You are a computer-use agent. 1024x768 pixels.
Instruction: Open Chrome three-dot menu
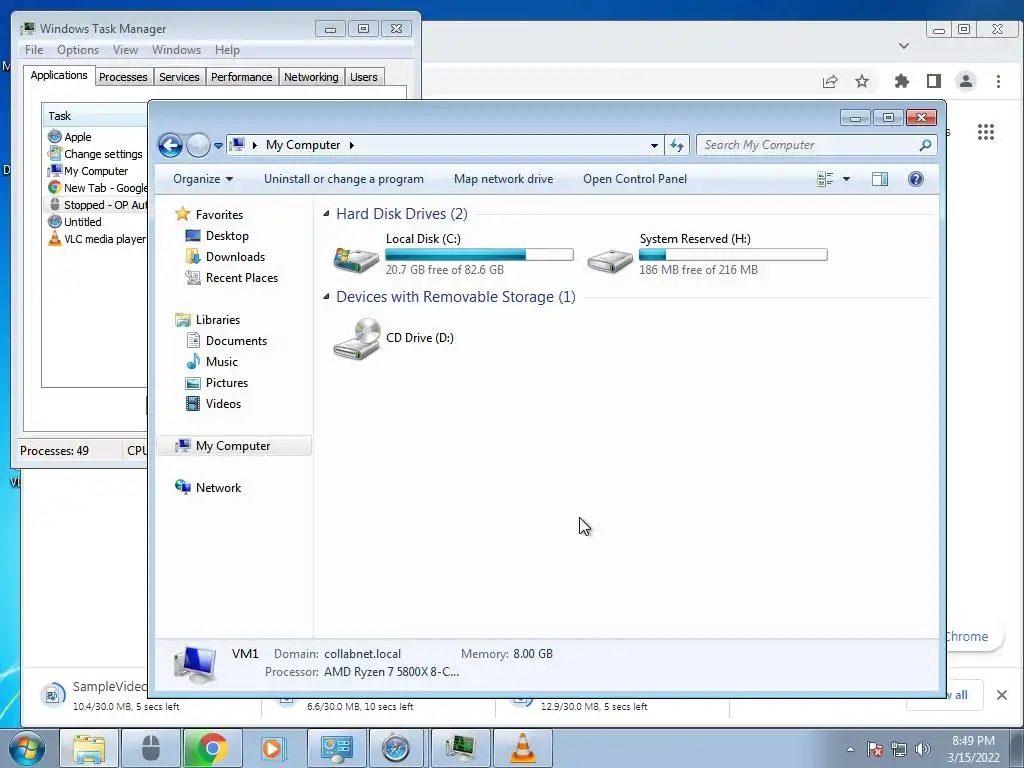(998, 81)
